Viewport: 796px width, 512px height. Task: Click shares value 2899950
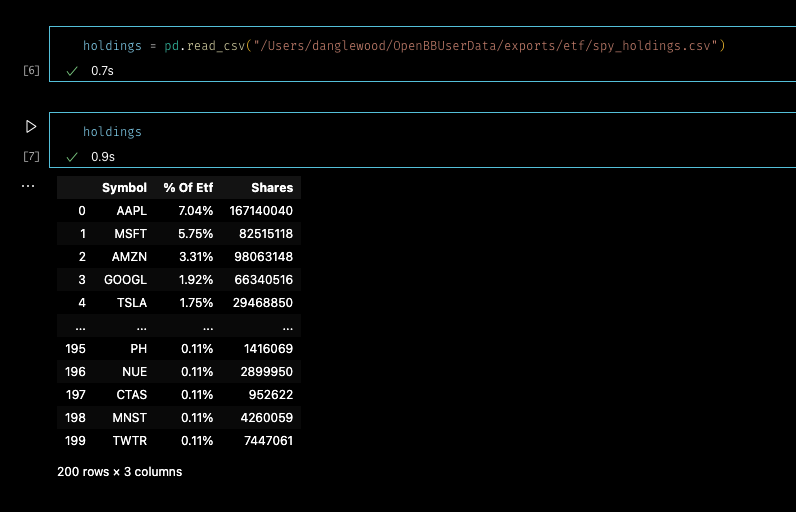[267, 372]
